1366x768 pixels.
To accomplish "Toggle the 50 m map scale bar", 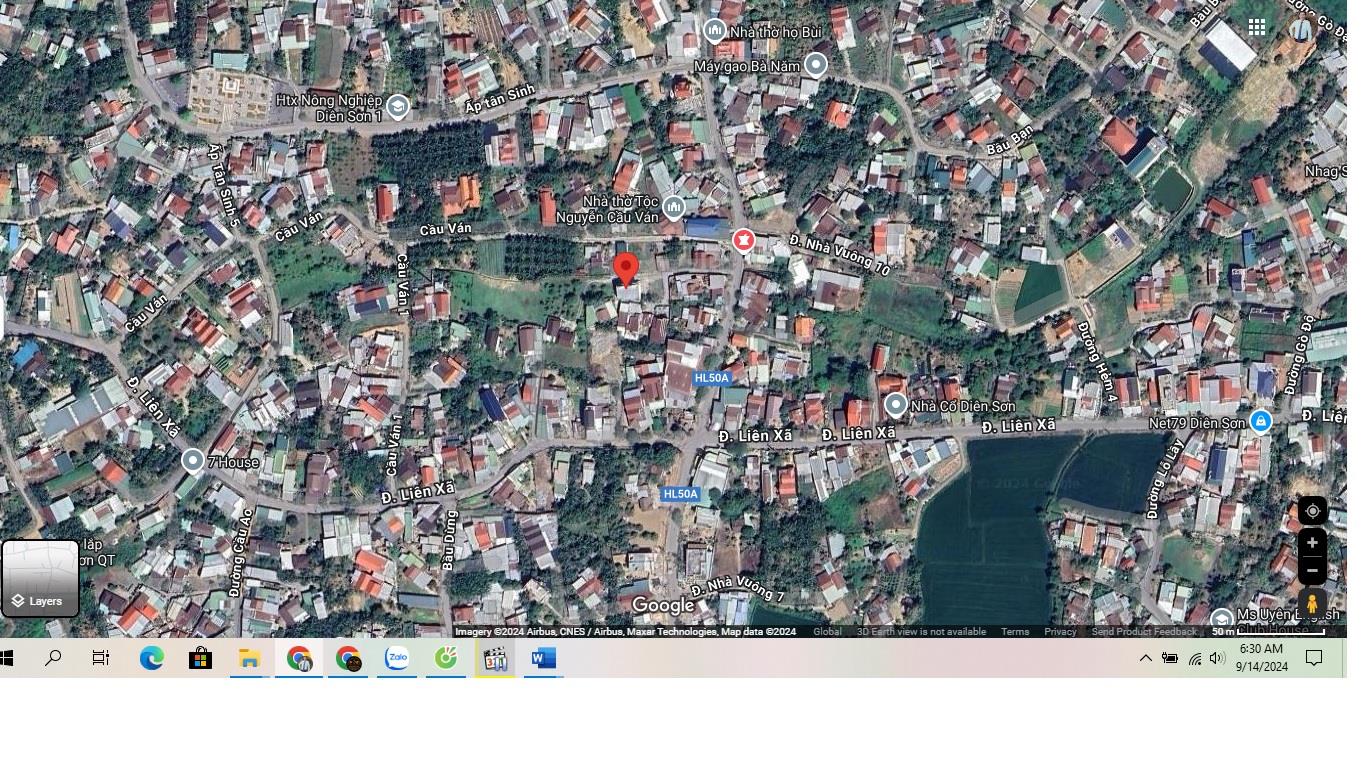I will [1267, 632].
